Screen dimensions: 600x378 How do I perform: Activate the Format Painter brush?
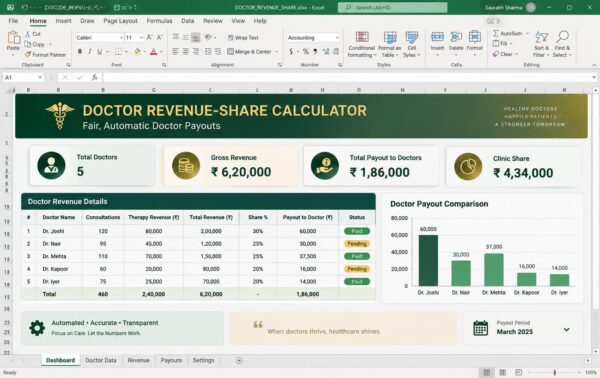(28, 54)
